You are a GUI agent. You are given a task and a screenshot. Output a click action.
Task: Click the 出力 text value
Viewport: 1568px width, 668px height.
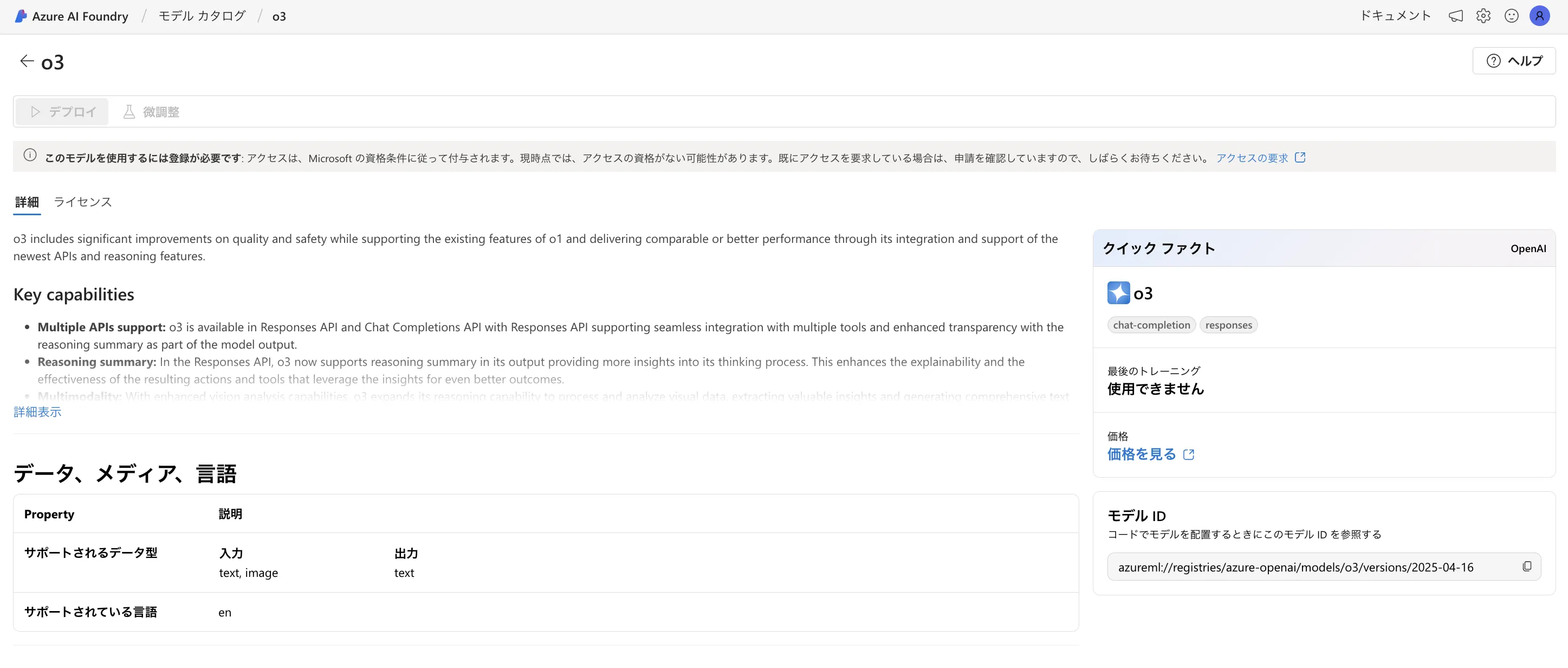point(404,573)
